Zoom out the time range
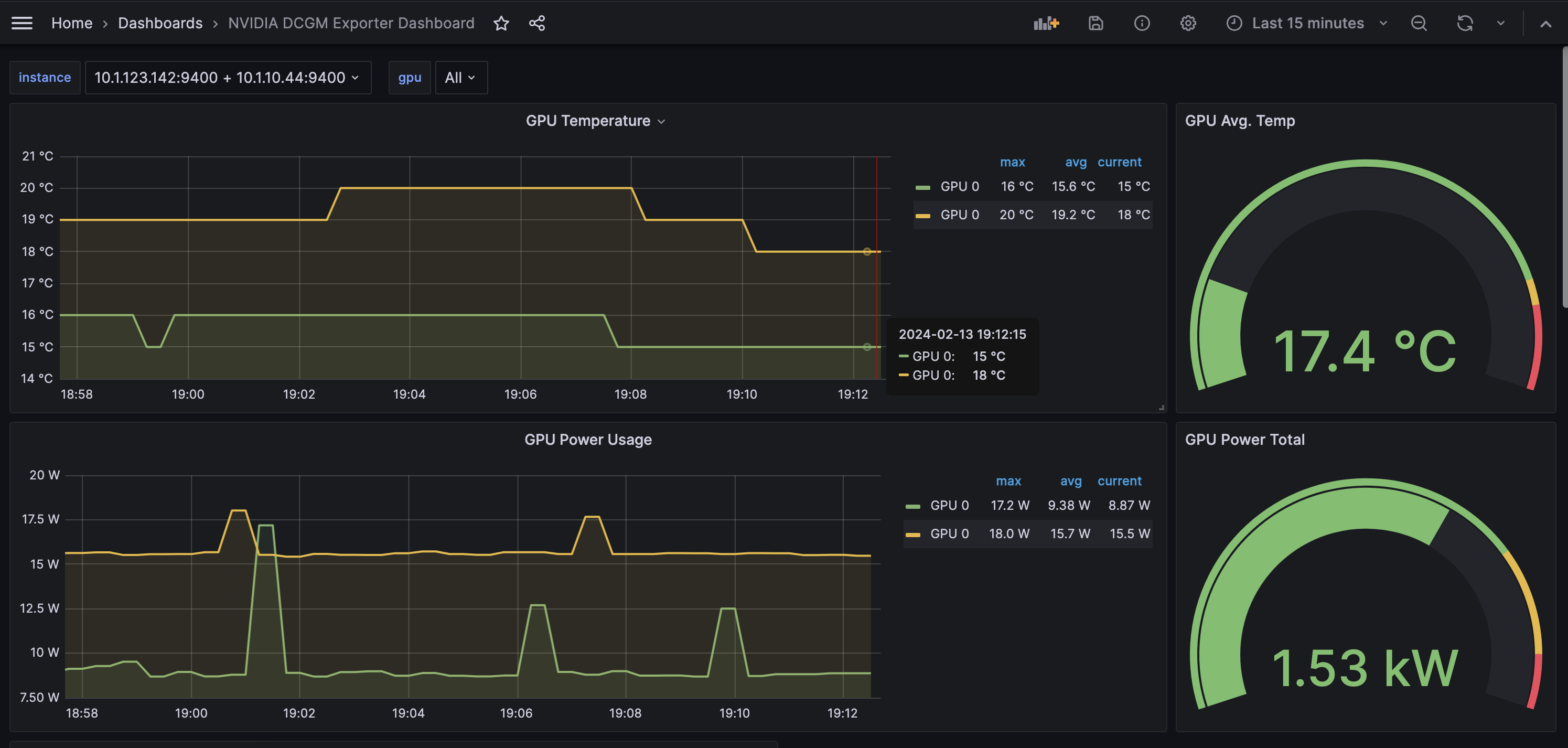 tap(1418, 23)
